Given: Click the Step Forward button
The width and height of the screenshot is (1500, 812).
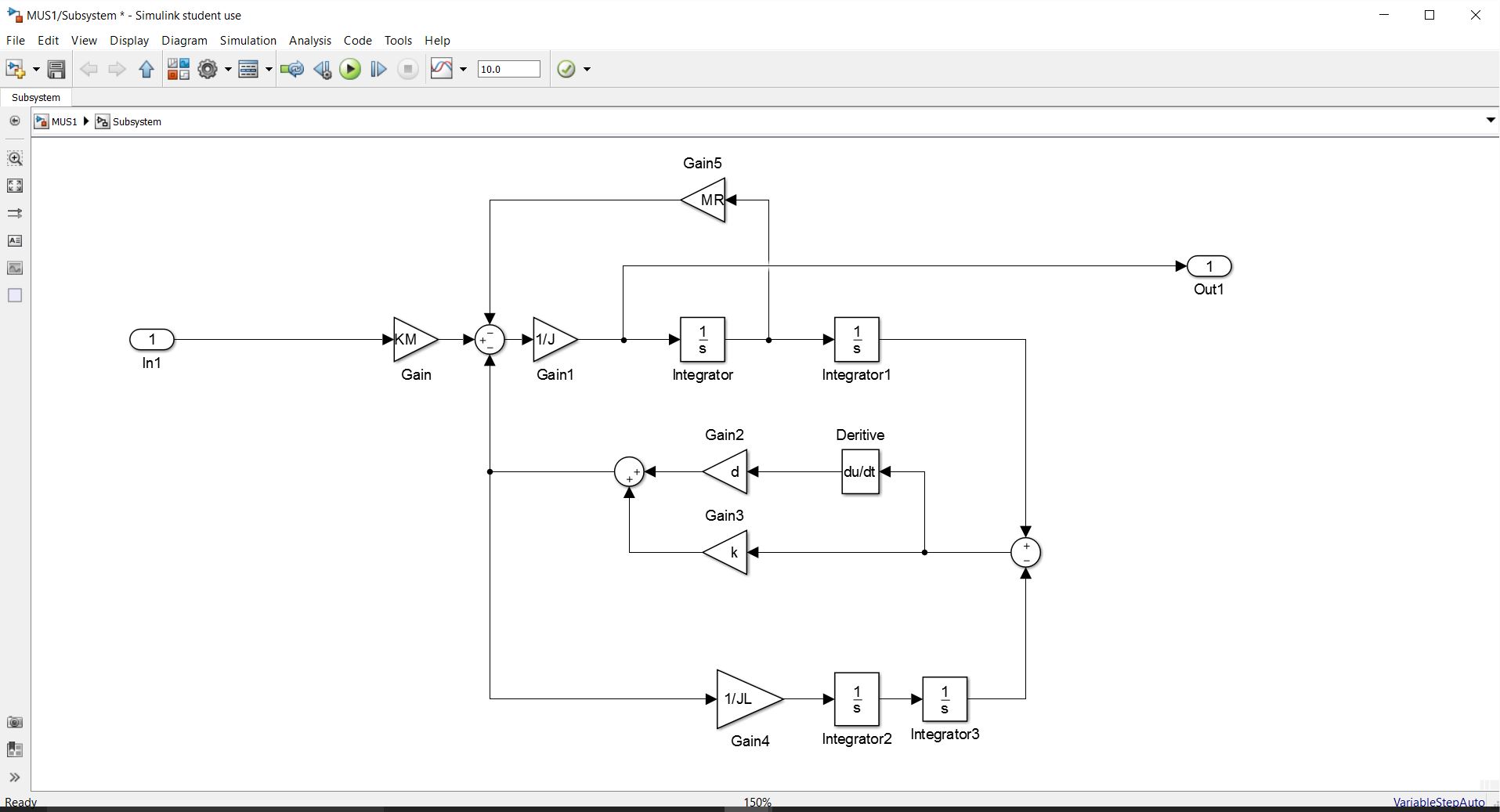Looking at the screenshot, I should point(378,70).
